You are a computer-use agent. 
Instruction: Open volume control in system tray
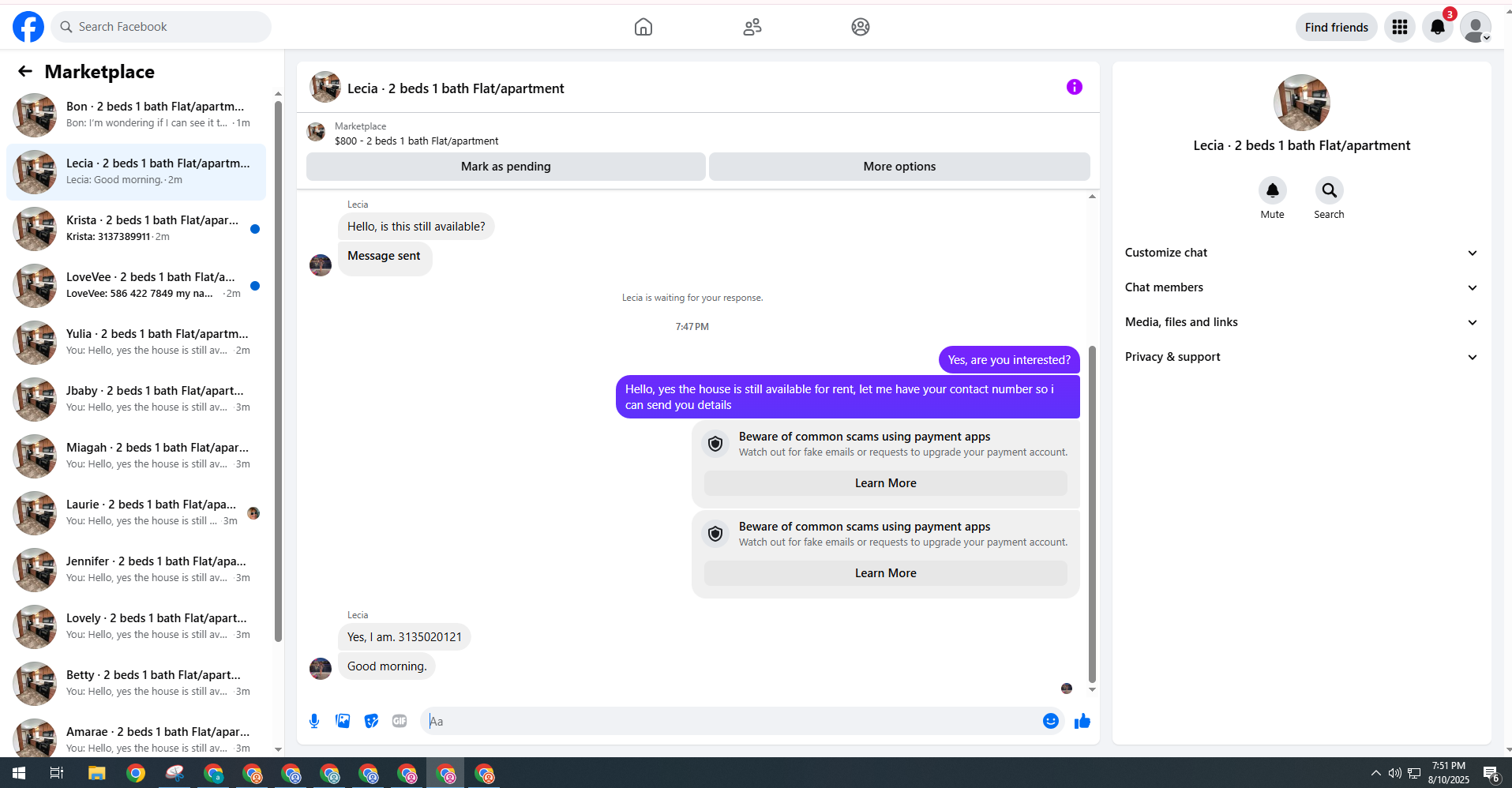[x=1395, y=774]
